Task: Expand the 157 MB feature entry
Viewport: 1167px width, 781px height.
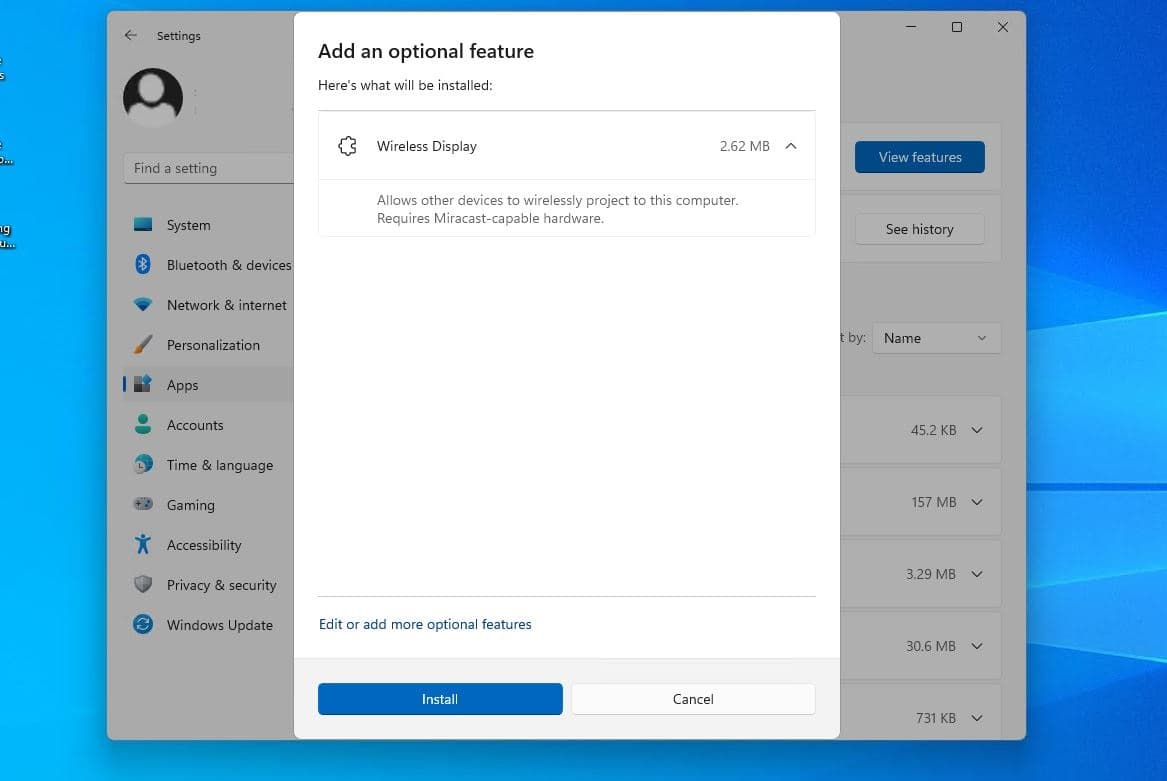Action: pyautogui.click(x=977, y=502)
